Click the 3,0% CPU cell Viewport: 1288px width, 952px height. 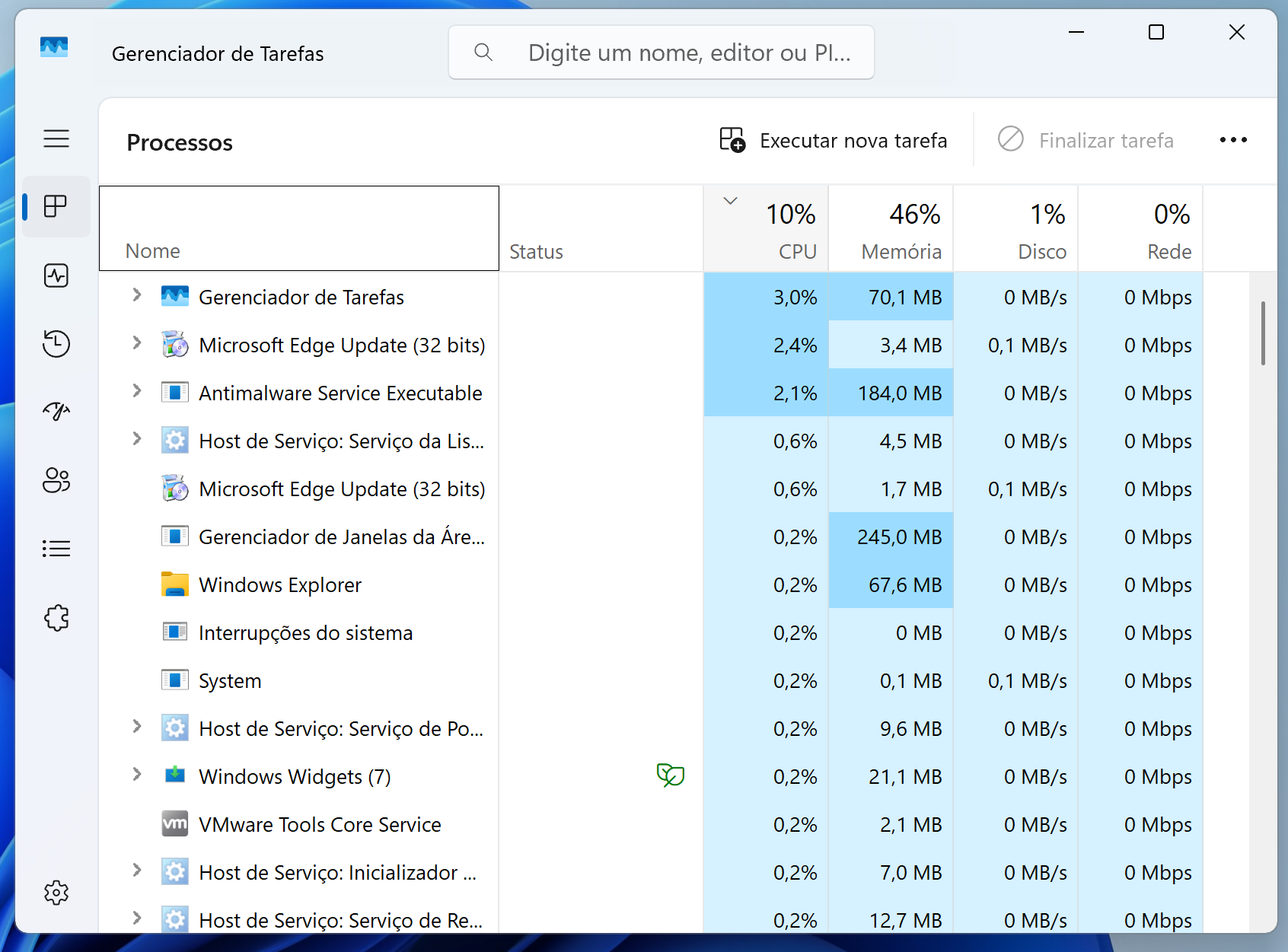pyautogui.click(x=766, y=297)
